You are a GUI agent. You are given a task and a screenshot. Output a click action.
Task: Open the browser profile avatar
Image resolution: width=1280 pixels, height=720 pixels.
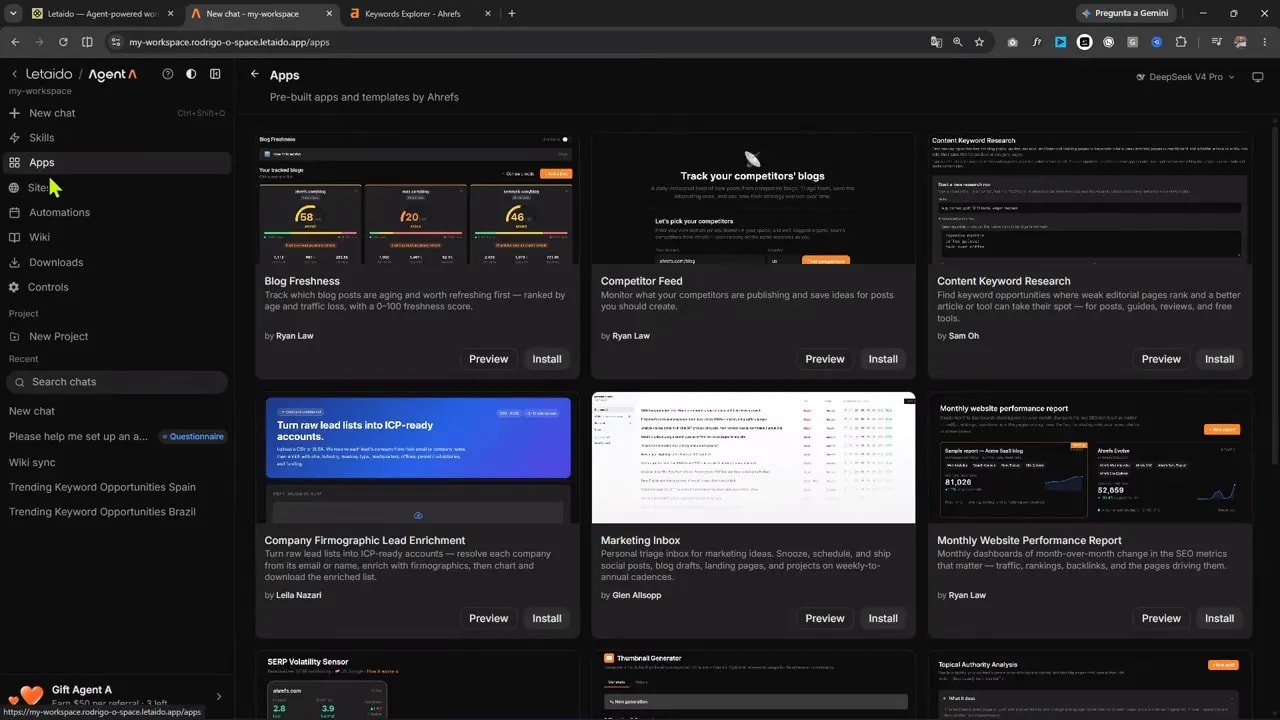point(1241,42)
